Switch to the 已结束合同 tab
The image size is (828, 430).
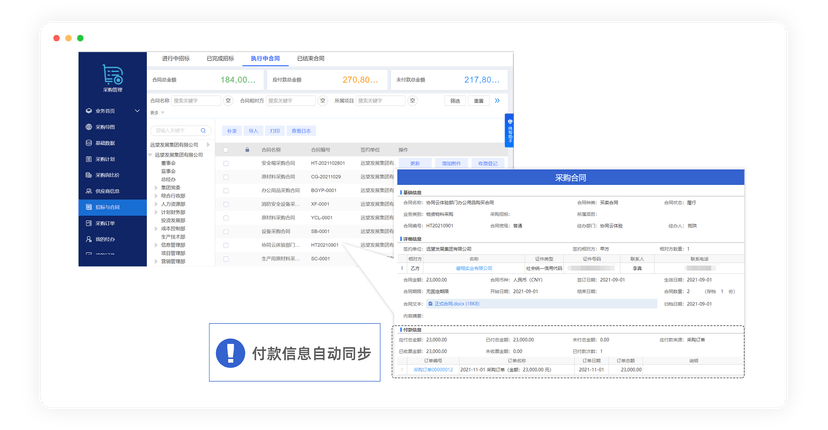tap(311, 59)
